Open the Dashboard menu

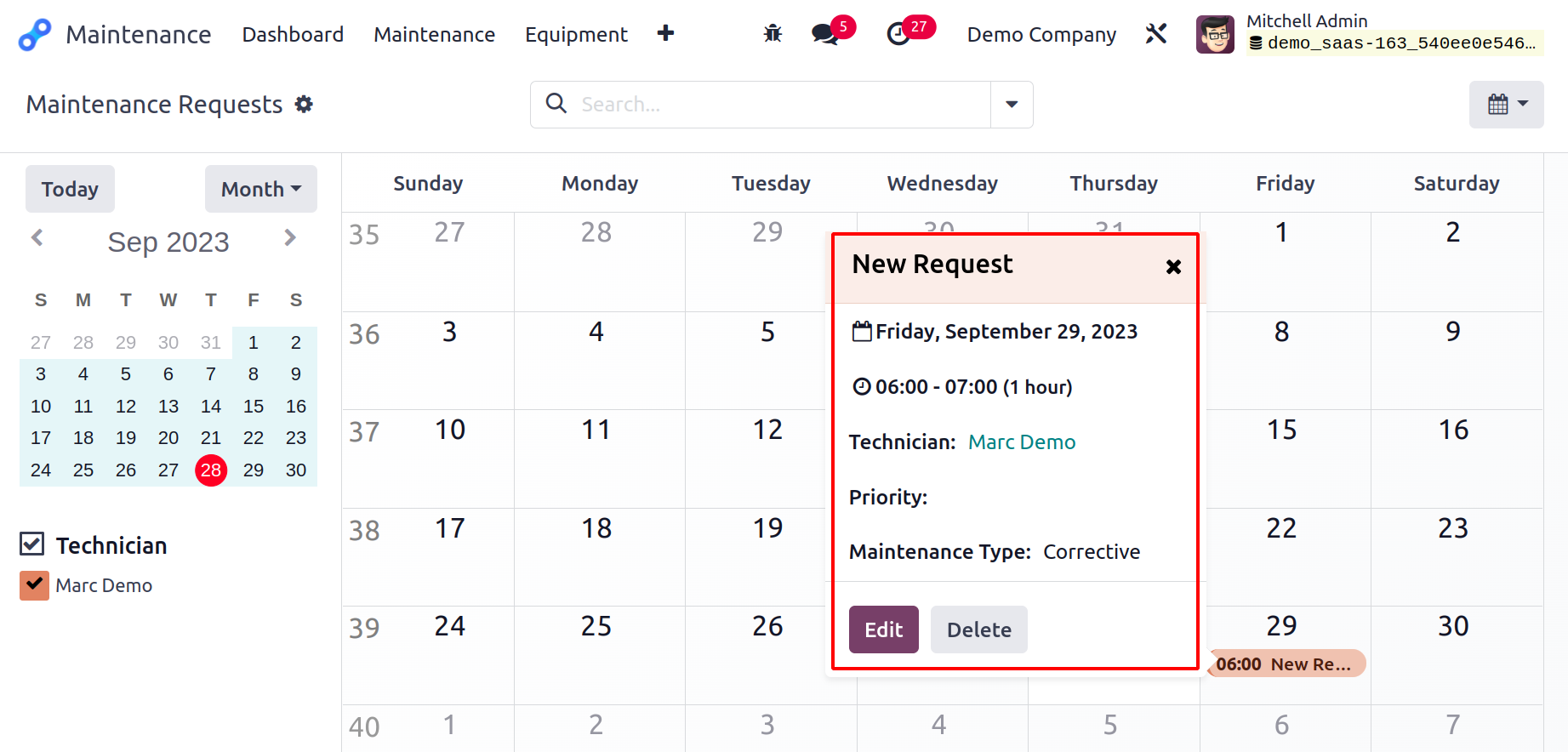pyautogui.click(x=293, y=34)
